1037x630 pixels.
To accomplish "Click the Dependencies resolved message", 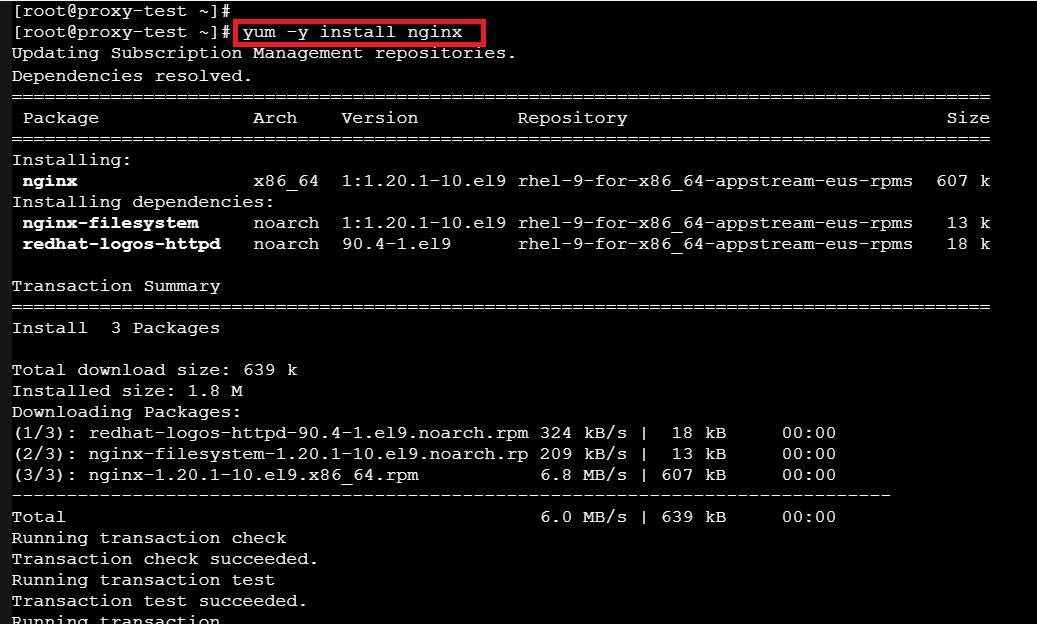I will pyautogui.click(x=132, y=76).
